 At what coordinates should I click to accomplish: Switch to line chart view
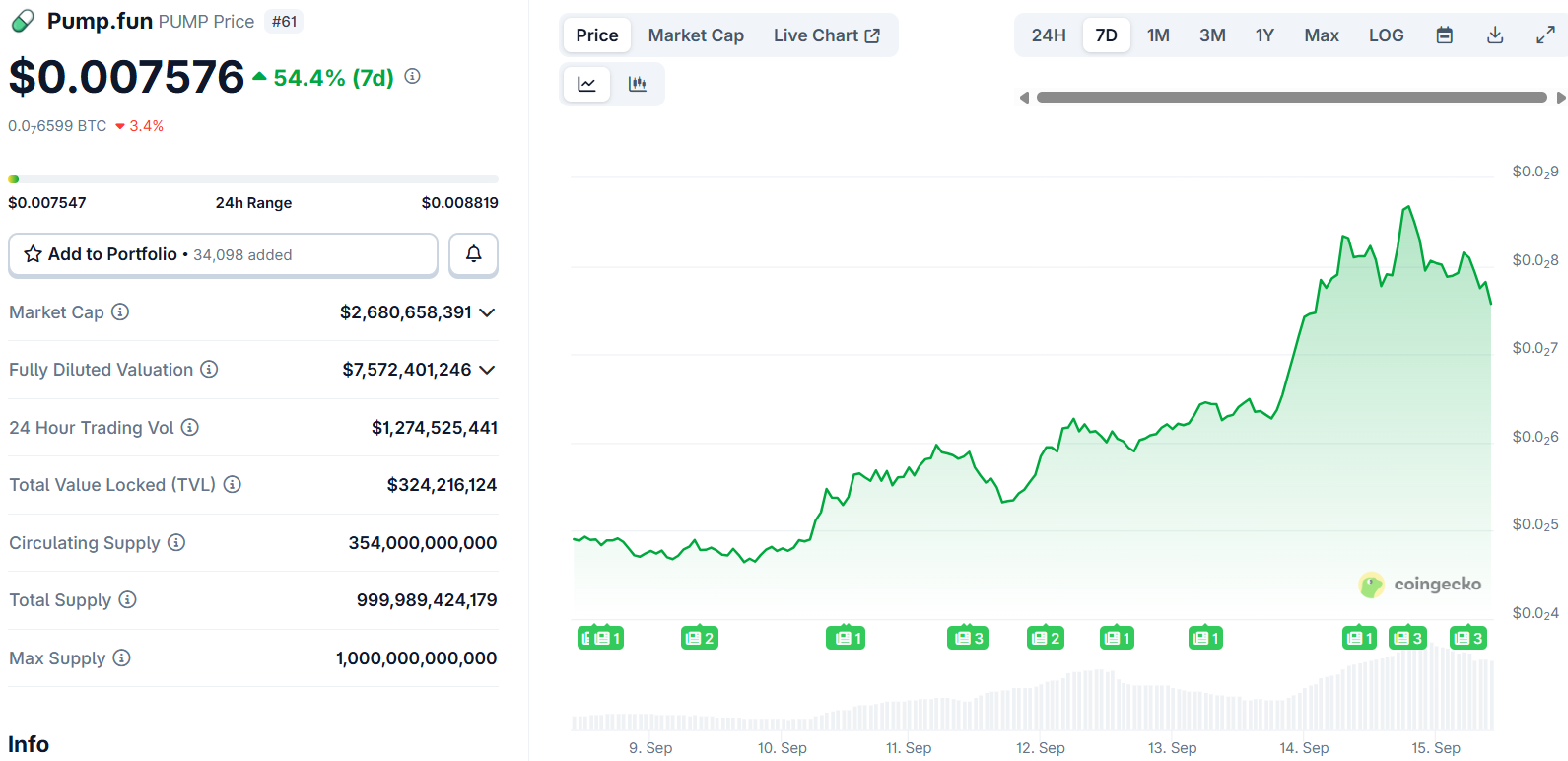(587, 84)
